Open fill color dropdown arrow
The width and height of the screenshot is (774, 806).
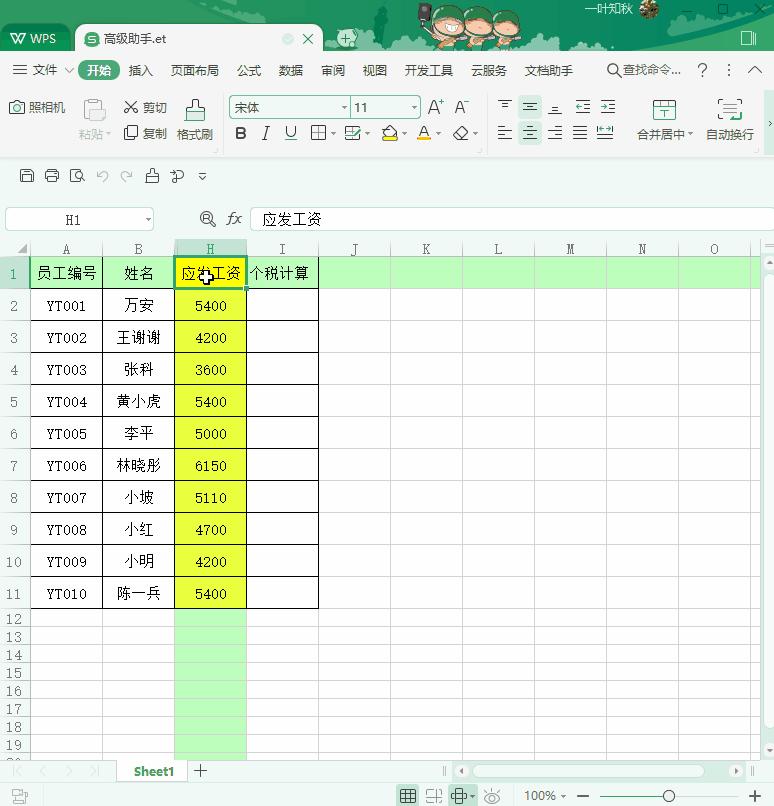point(404,134)
